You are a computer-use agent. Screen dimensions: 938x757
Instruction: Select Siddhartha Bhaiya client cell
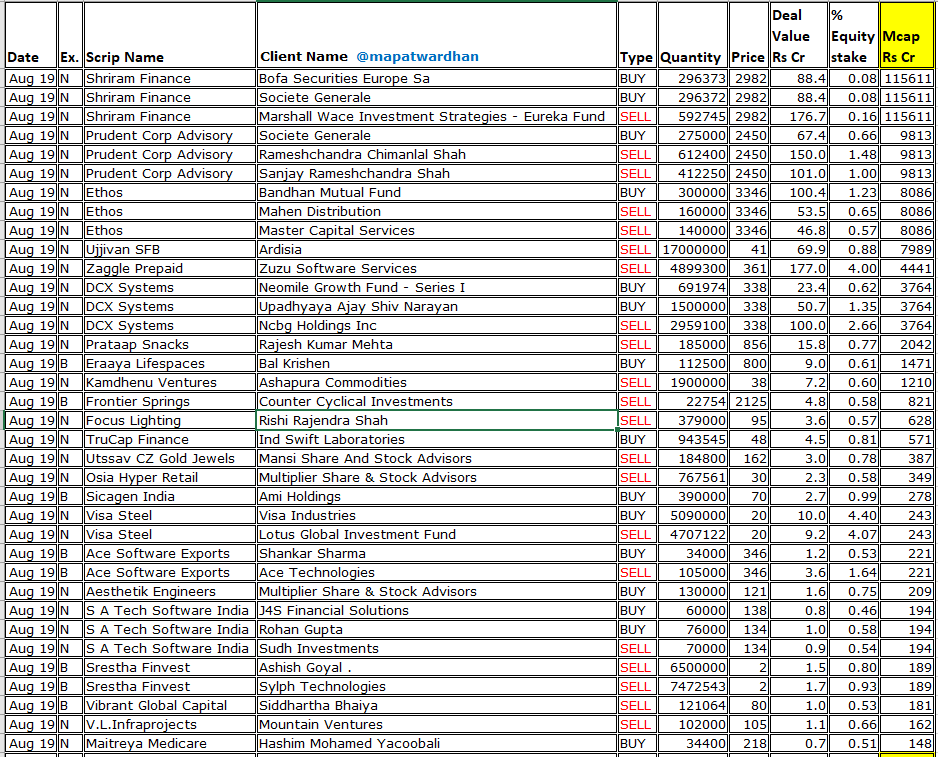click(x=437, y=706)
